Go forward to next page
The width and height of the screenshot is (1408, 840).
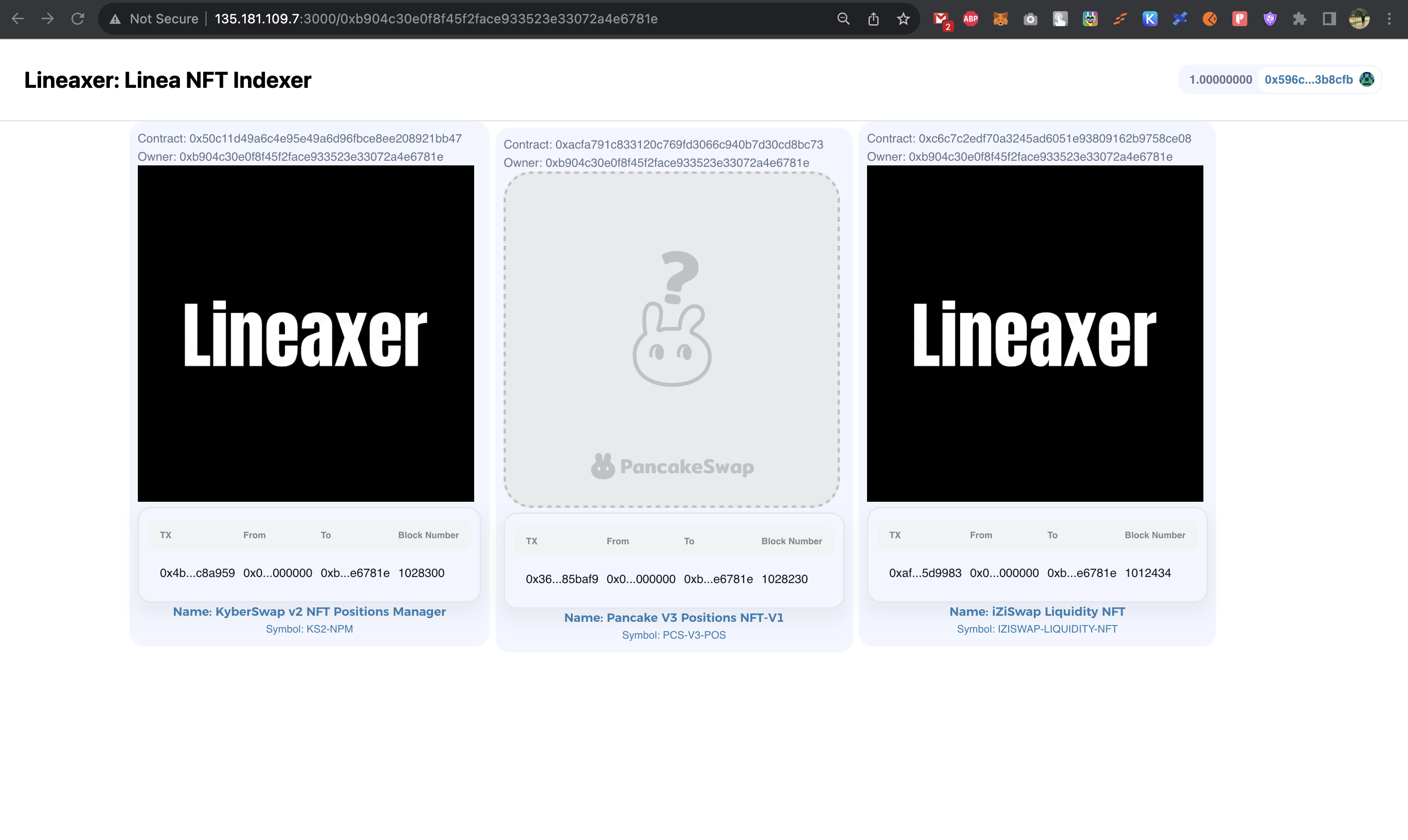48,19
